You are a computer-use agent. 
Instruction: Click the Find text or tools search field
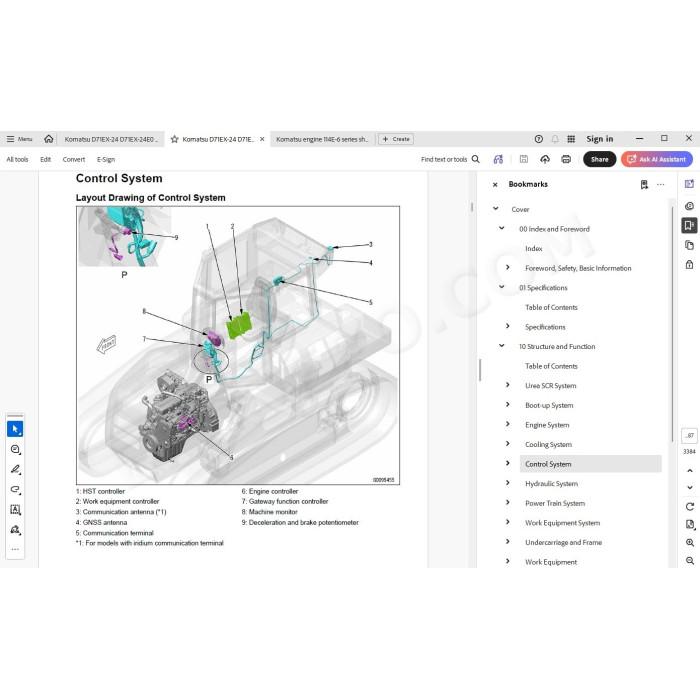pos(450,159)
